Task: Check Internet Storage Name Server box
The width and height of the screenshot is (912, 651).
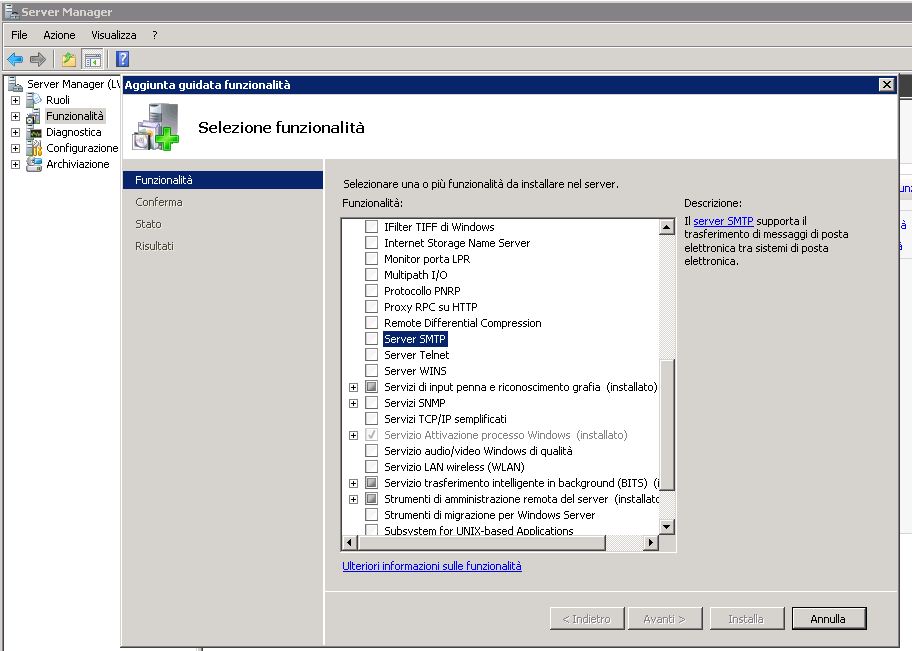Action: (x=371, y=243)
